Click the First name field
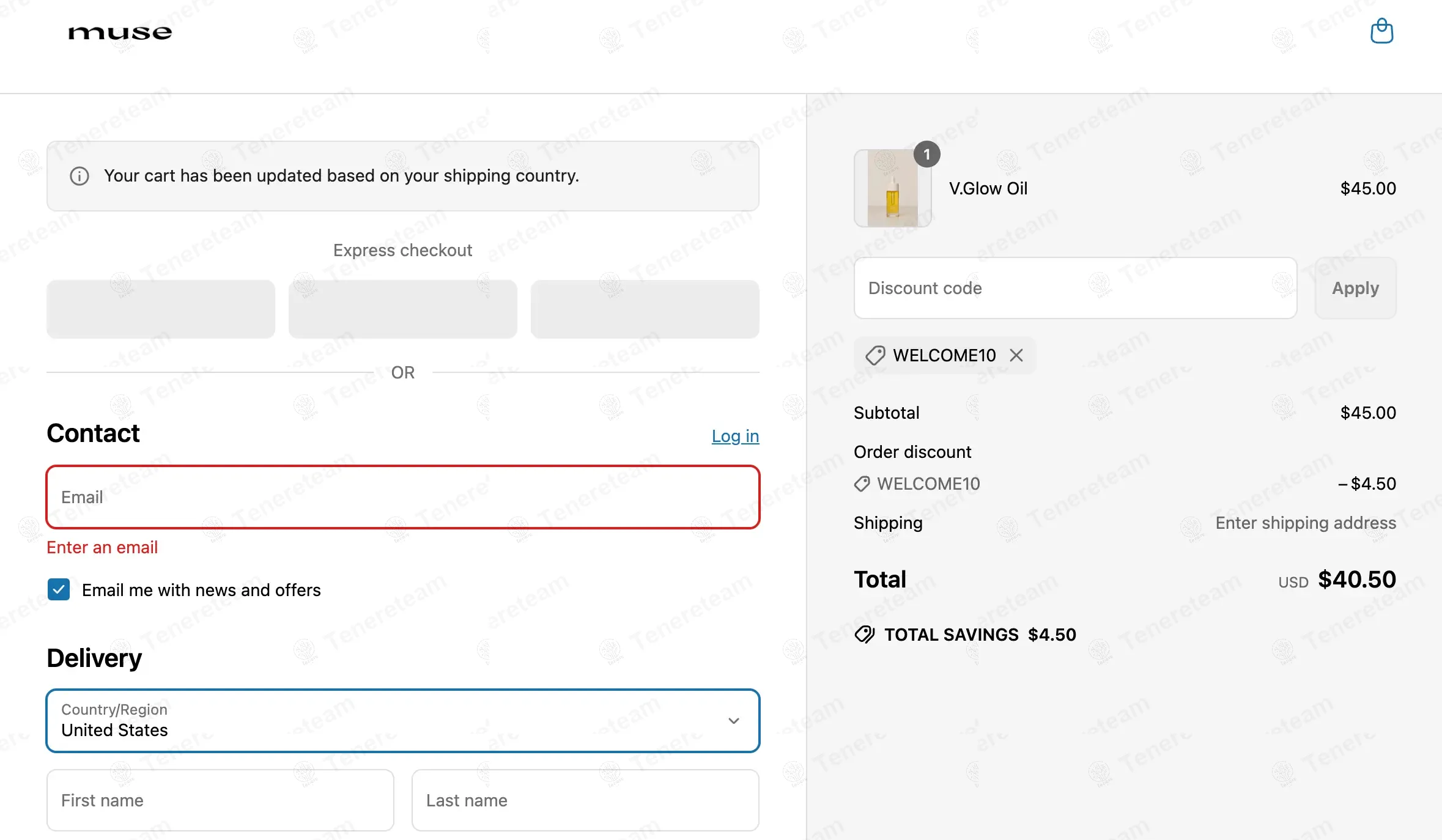The image size is (1442, 840). pos(220,800)
